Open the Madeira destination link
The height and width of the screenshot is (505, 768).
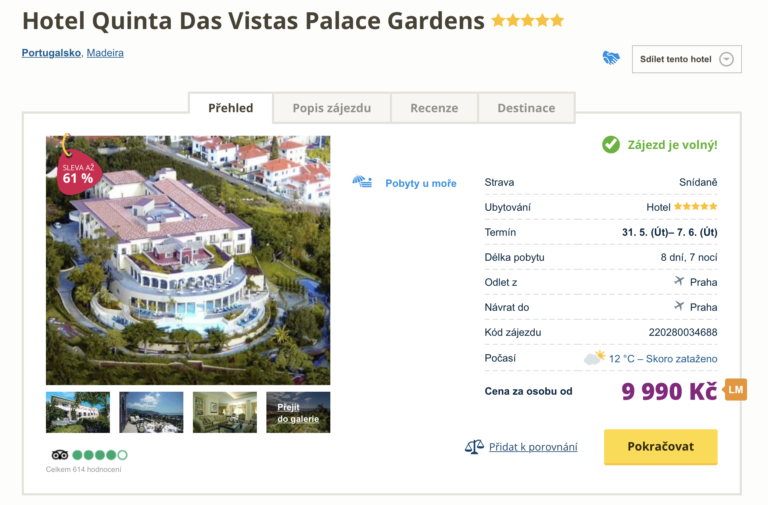(x=105, y=53)
